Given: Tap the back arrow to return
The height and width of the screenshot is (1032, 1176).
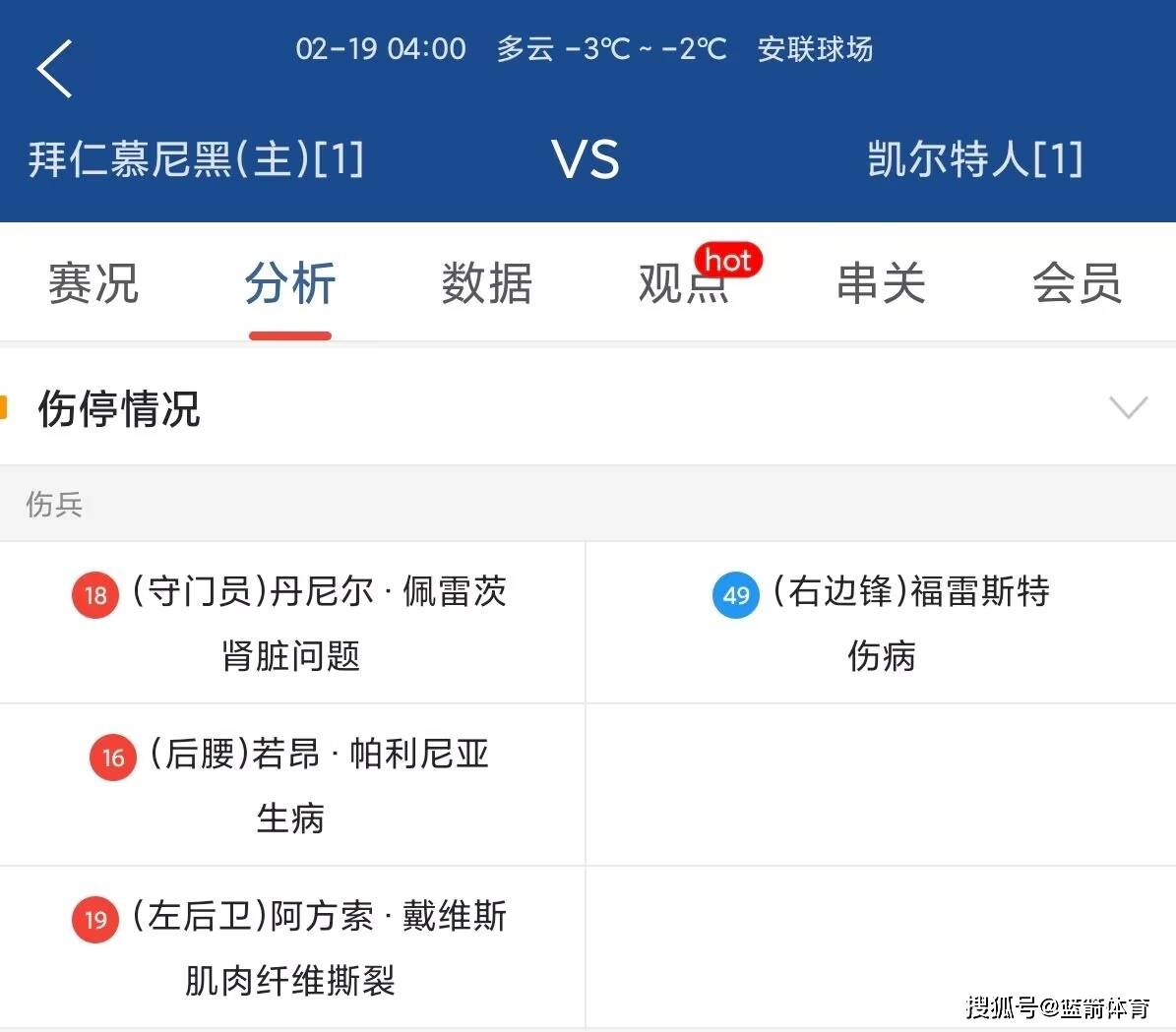Looking at the screenshot, I should click(53, 69).
